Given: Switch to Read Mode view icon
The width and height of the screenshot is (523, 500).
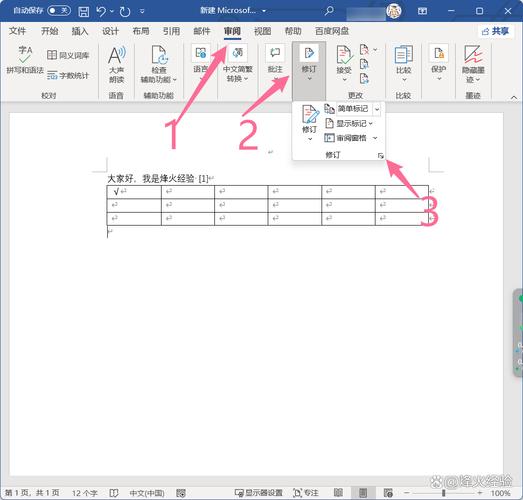Looking at the screenshot, I should pos(338,493).
